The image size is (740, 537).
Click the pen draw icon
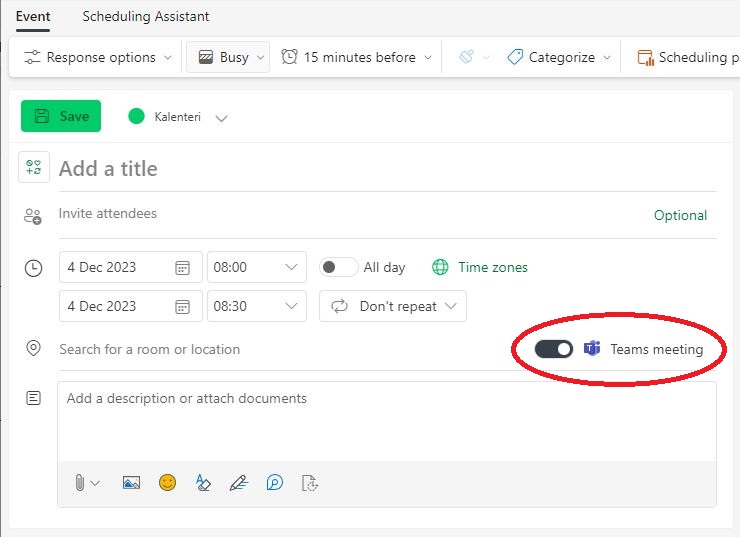pyautogui.click(x=238, y=482)
